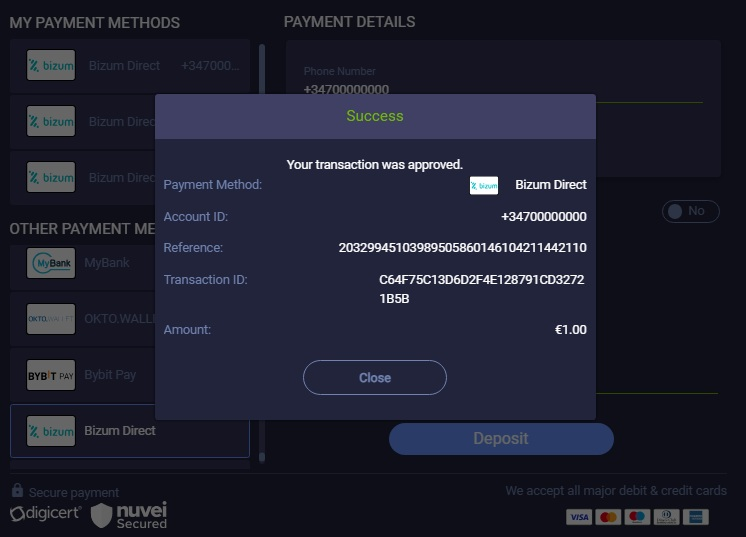
Task: Click the Account ID +34700000000 in dialog
Action: click(544, 217)
